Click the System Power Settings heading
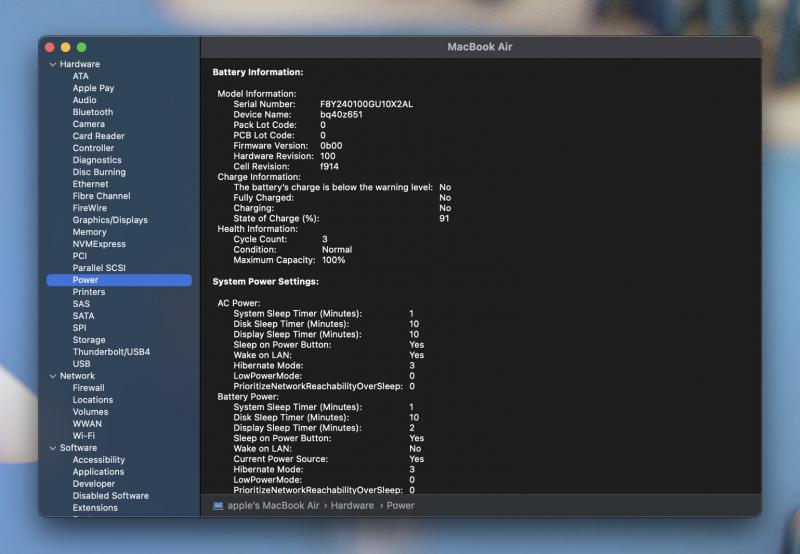The image size is (800, 554). click(x=265, y=282)
